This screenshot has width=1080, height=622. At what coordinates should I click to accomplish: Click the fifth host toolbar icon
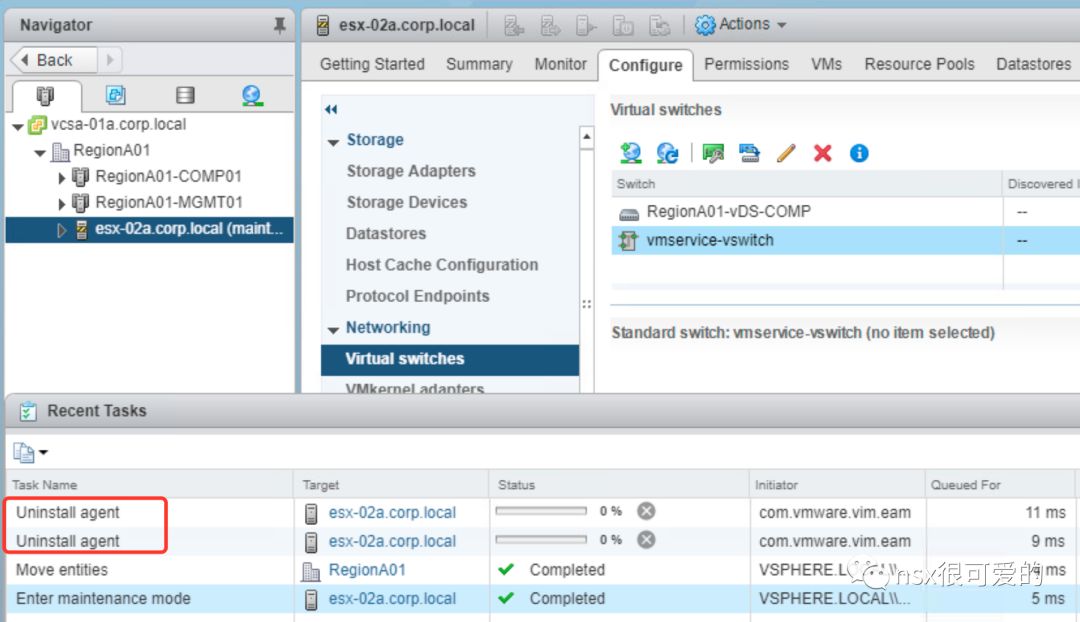pyautogui.click(x=659, y=26)
